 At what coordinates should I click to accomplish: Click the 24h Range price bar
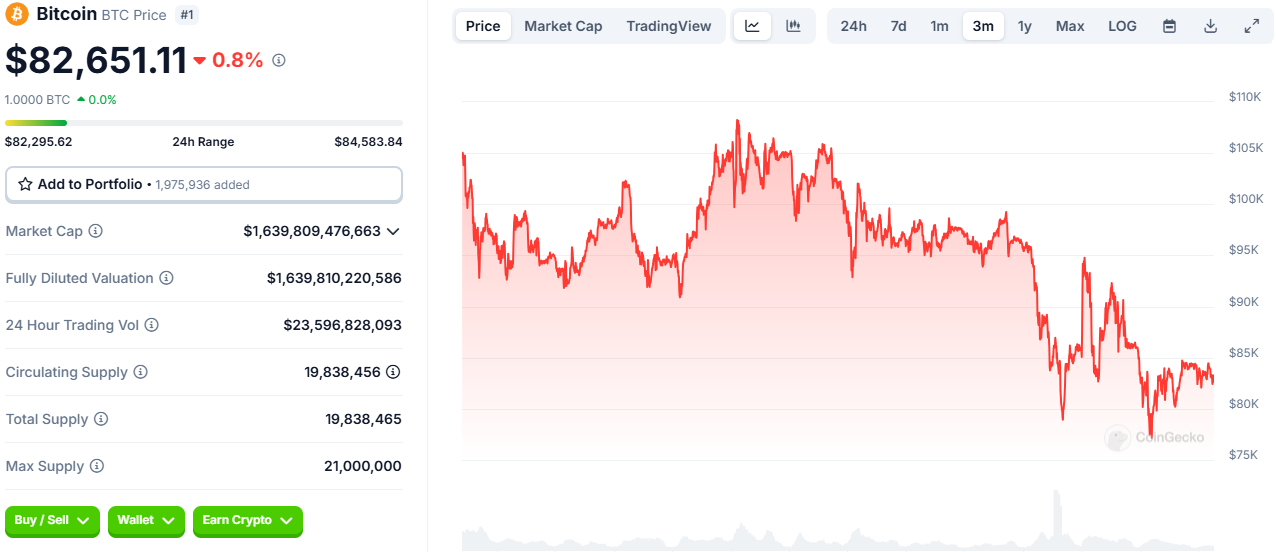point(204,123)
